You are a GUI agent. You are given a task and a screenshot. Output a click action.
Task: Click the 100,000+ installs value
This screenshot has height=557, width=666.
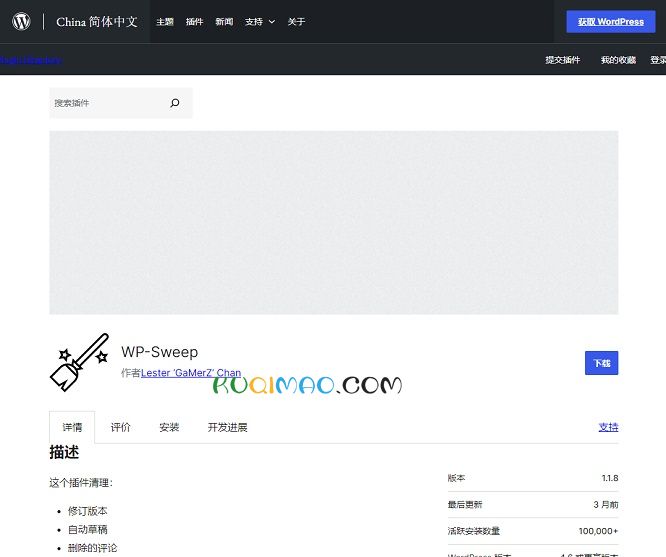click(598, 531)
